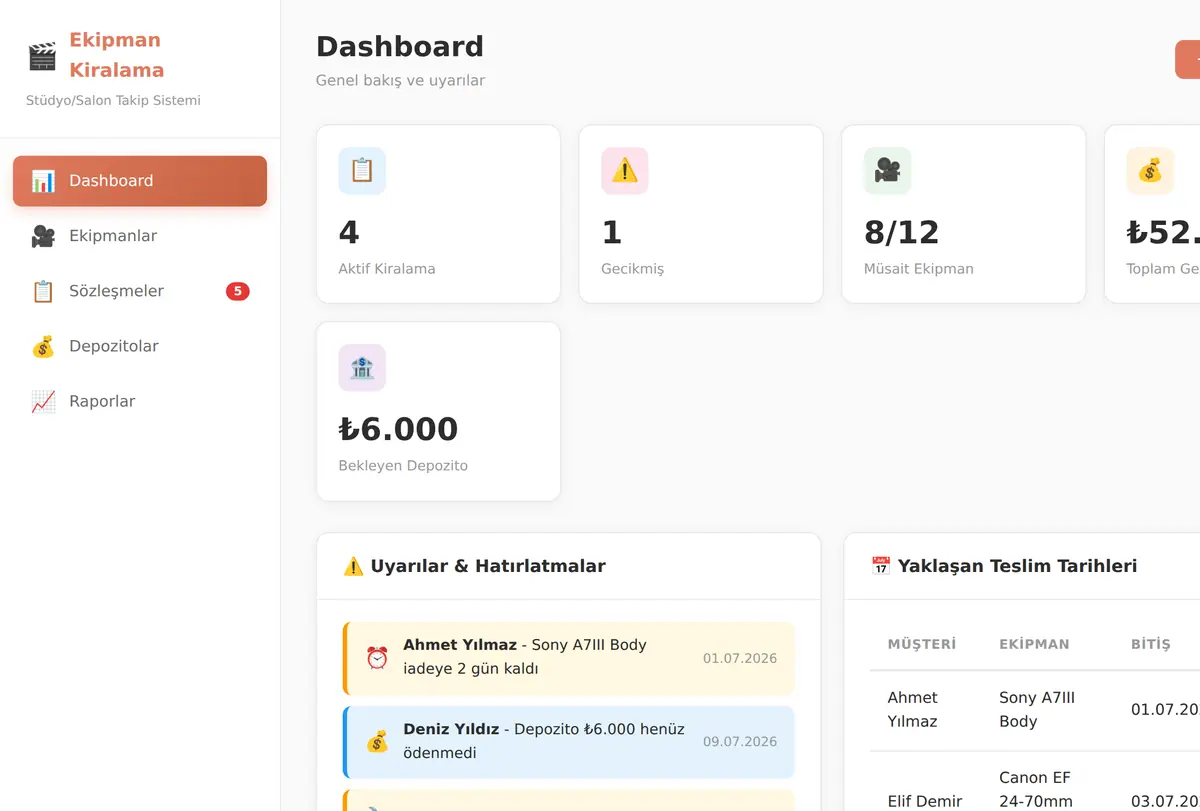The image size is (1200, 811).
Task: Click the Stüdyo/Salon Takip Sistemi subtitle
Action: [x=113, y=101]
